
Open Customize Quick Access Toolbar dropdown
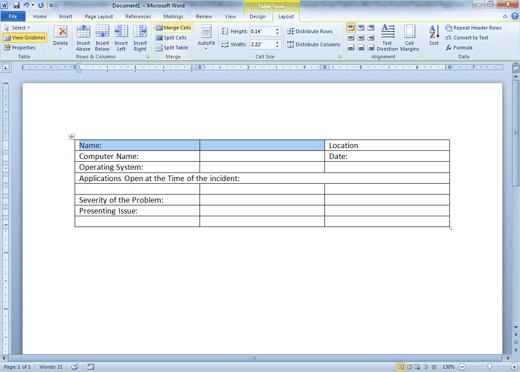click(51, 5)
